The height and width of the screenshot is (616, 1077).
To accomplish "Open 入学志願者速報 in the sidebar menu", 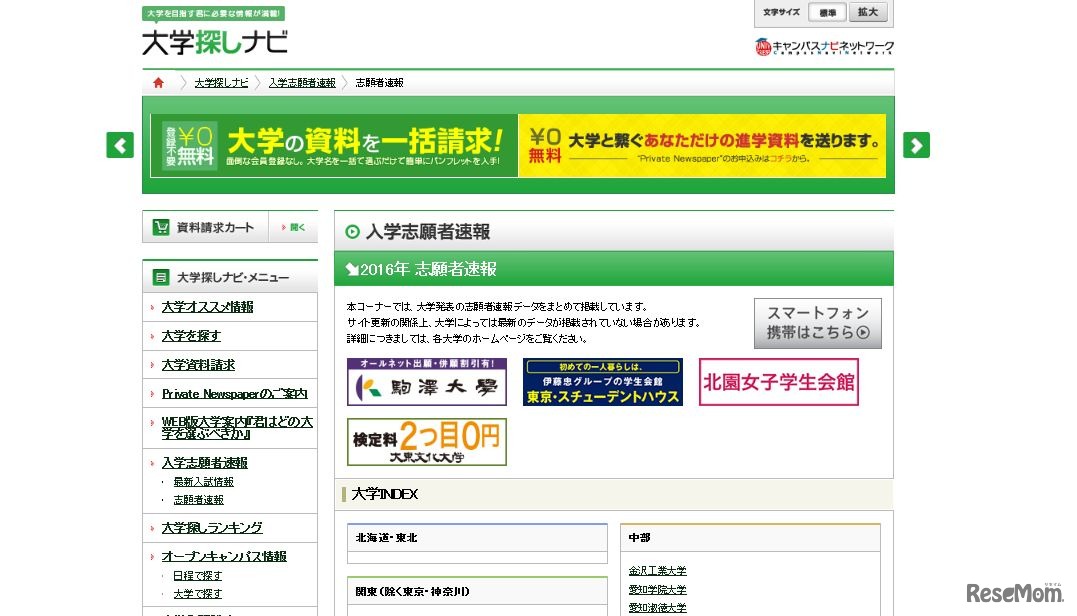I will click(x=204, y=462).
